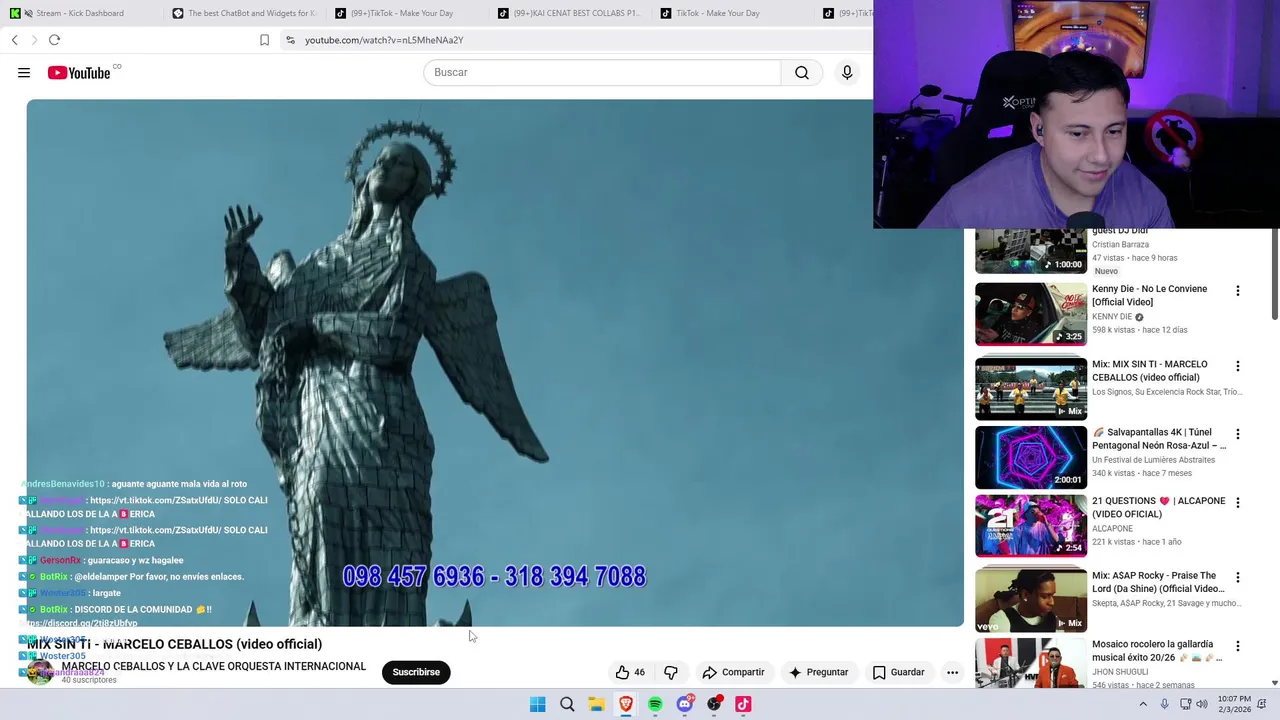Open TikTok app from taskbar
1280x720 pixels.
tap(743, 704)
